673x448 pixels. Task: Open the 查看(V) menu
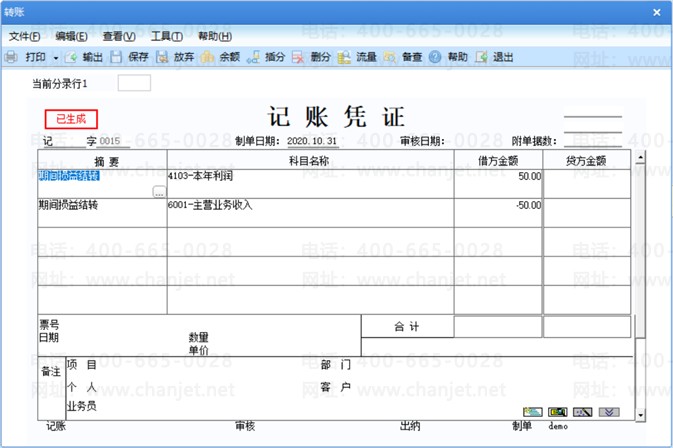tap(119, 36)
